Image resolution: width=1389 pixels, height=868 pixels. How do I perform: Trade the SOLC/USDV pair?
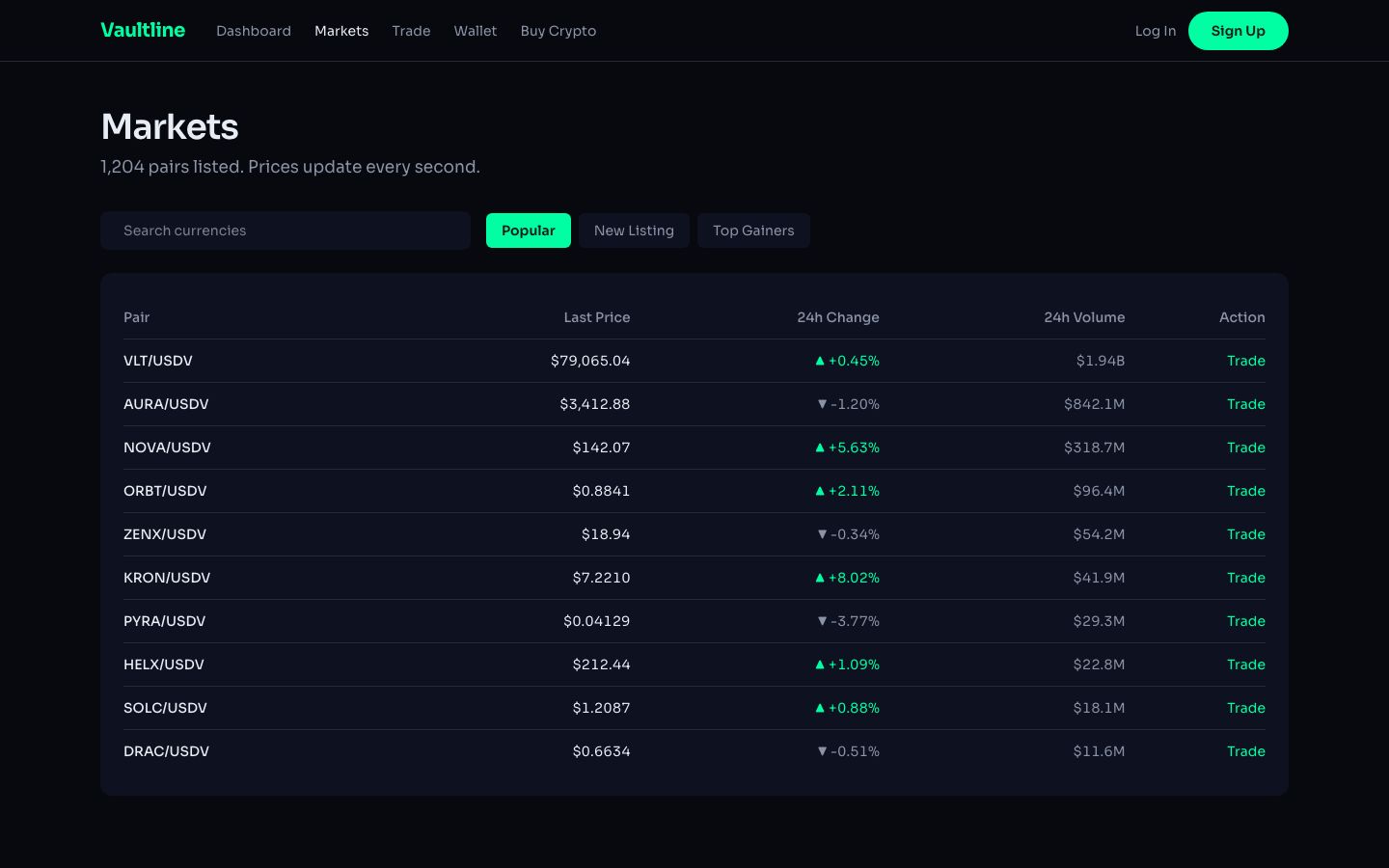[1246, 708]
